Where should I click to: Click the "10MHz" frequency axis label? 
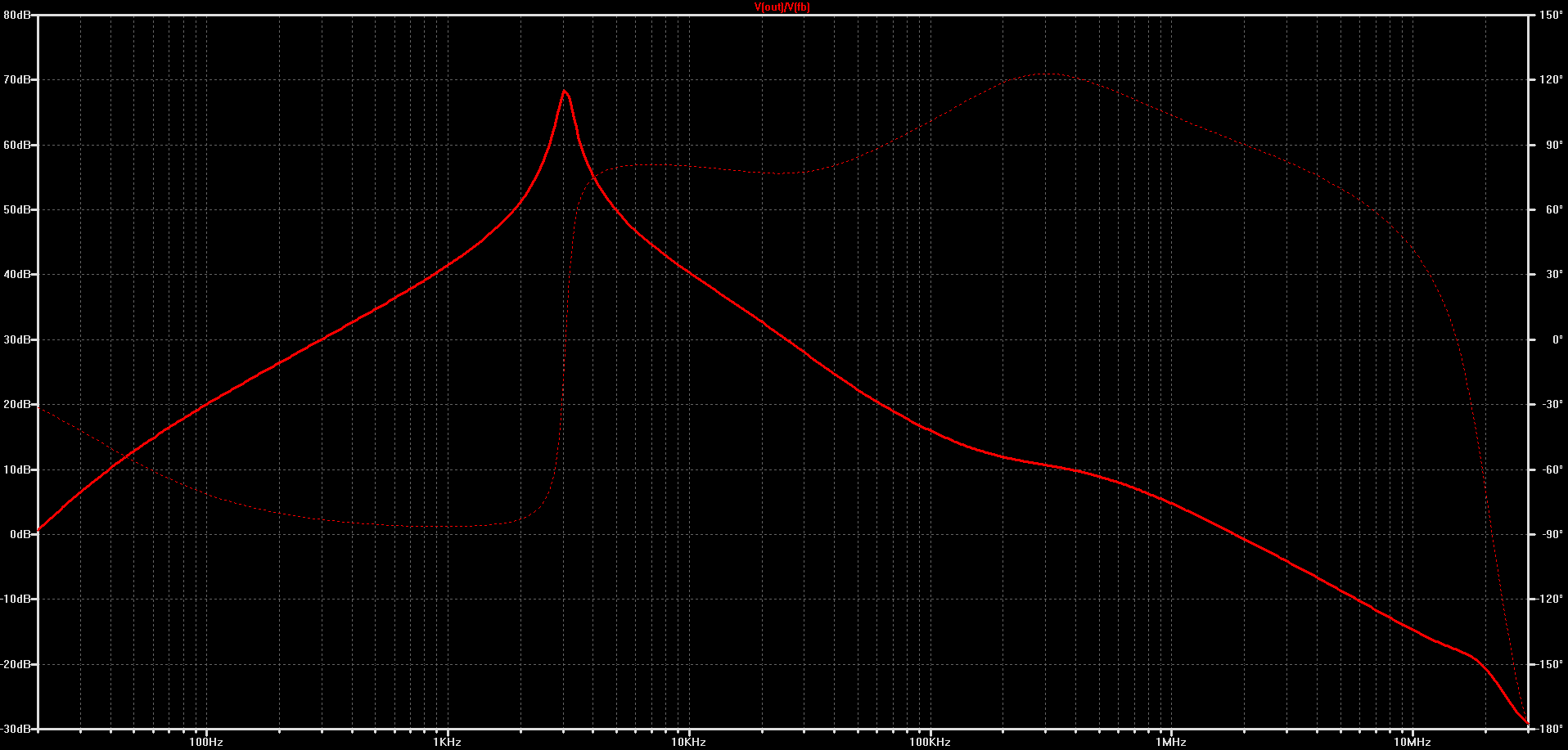pos(1413,742)
